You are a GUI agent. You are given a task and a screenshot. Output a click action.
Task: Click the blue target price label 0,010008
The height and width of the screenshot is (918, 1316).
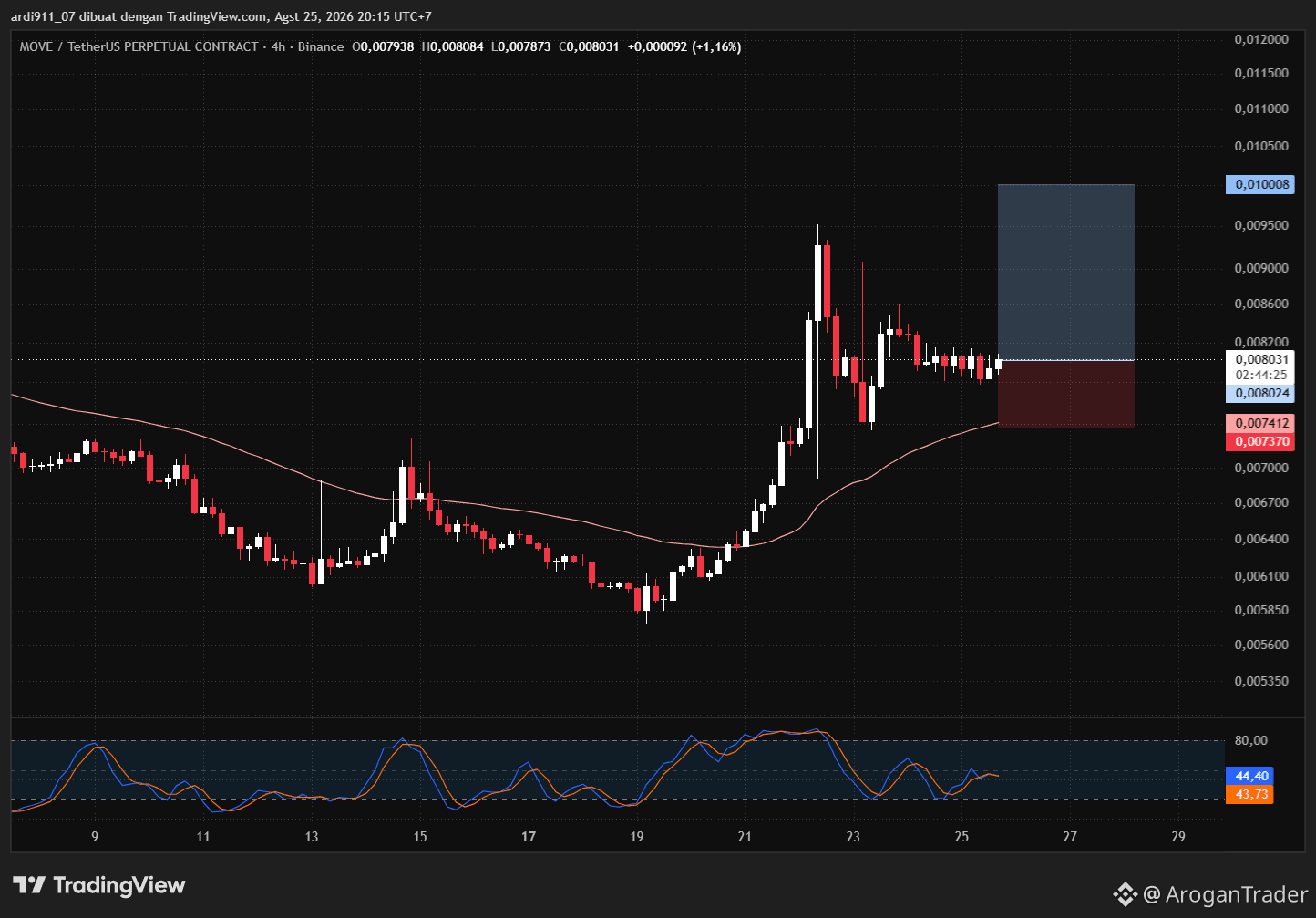(x=1259, y=185)
